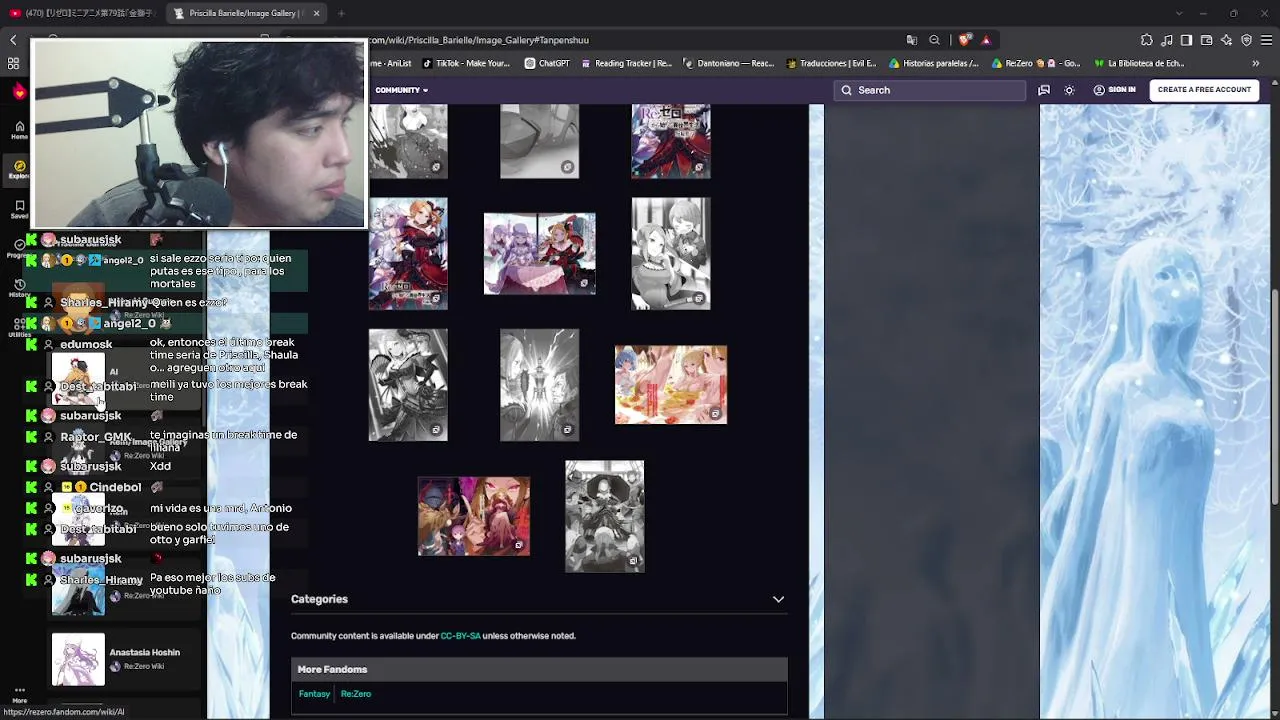
Task: Open the Fandom discussions icon
Action: (1044, 90)
